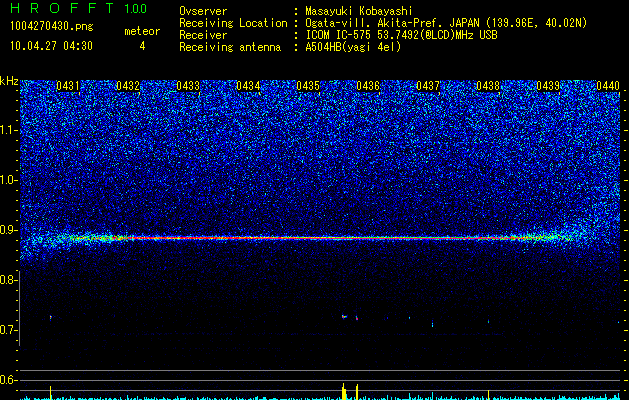
Task: Click the 1.1 kHz axis label
Action: coord(7,130)
